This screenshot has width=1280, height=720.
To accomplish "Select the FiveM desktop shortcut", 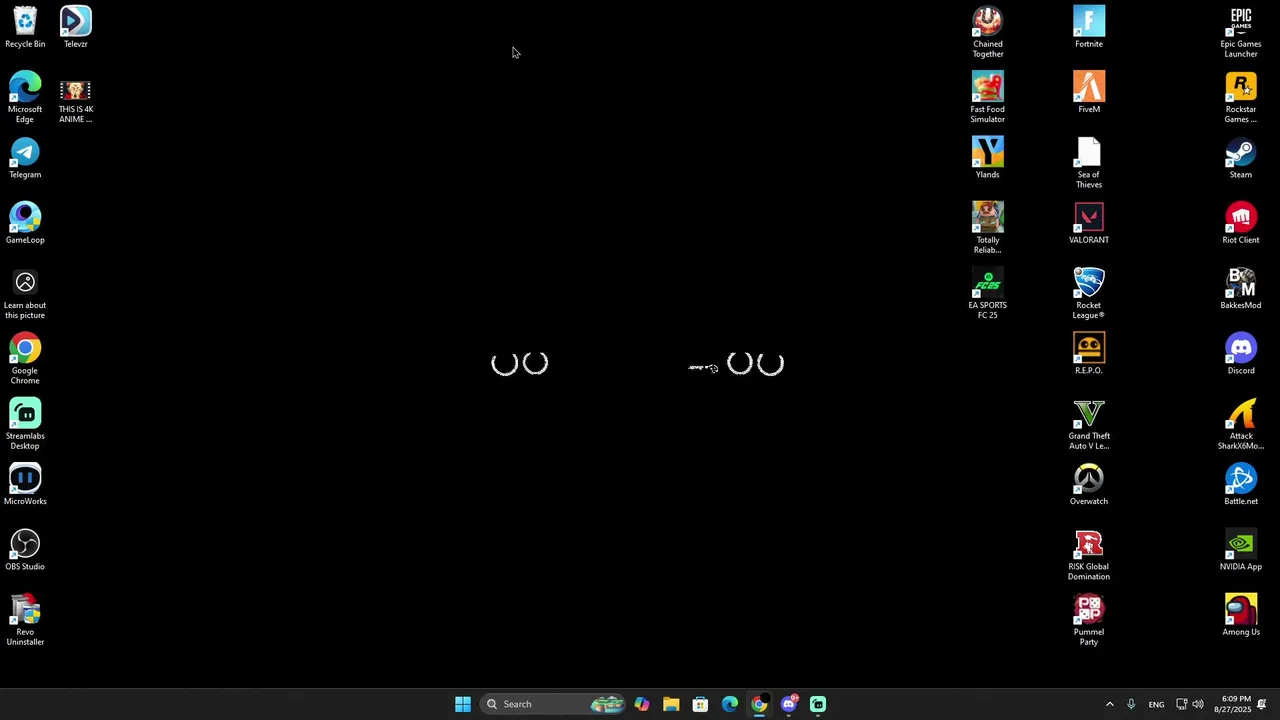I will tap(1089, 92).
